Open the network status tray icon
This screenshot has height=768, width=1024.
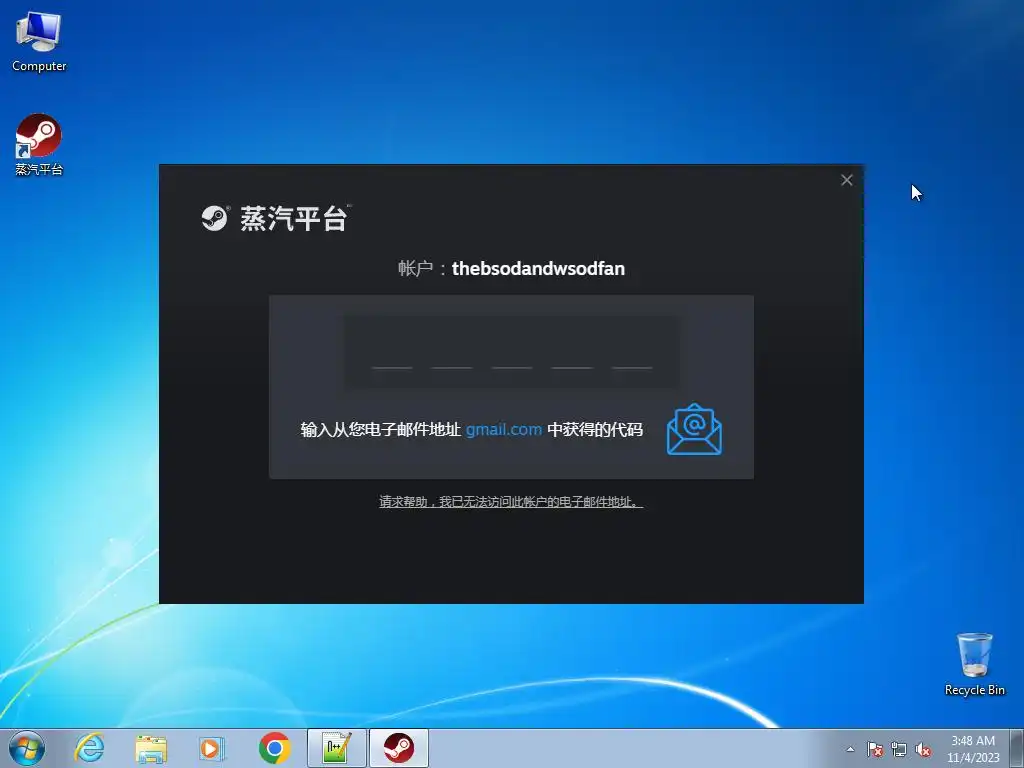point(899,749)
